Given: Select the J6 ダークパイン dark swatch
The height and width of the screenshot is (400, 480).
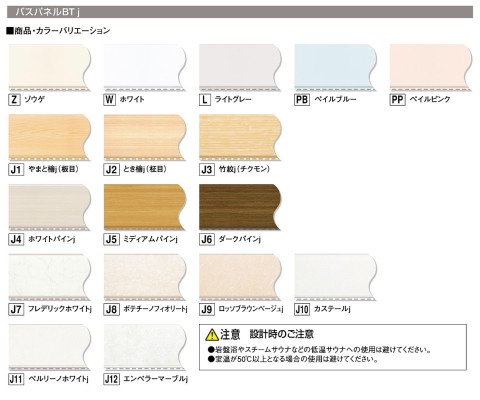Looking at the screenshot, I should tap(240, 207).
